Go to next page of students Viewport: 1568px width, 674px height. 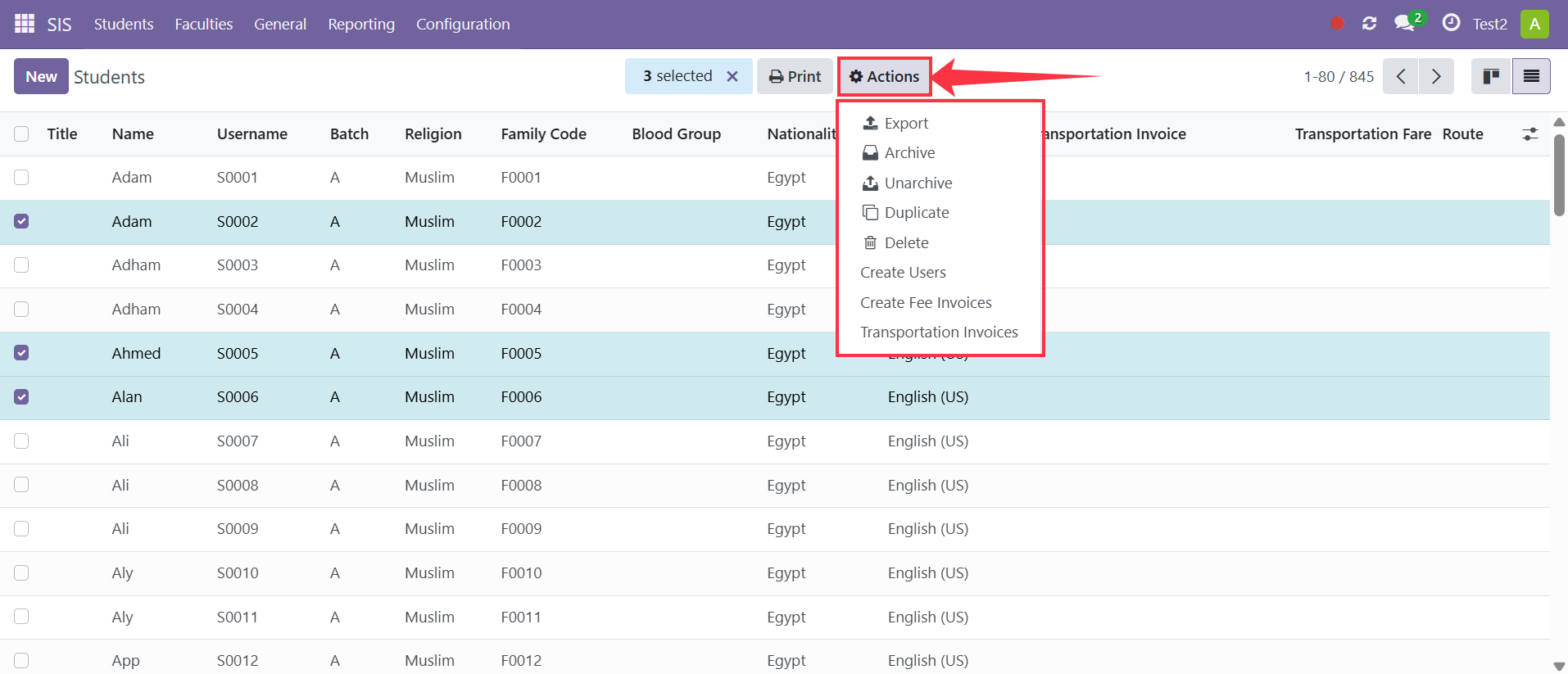click(x=1436, y=76)
